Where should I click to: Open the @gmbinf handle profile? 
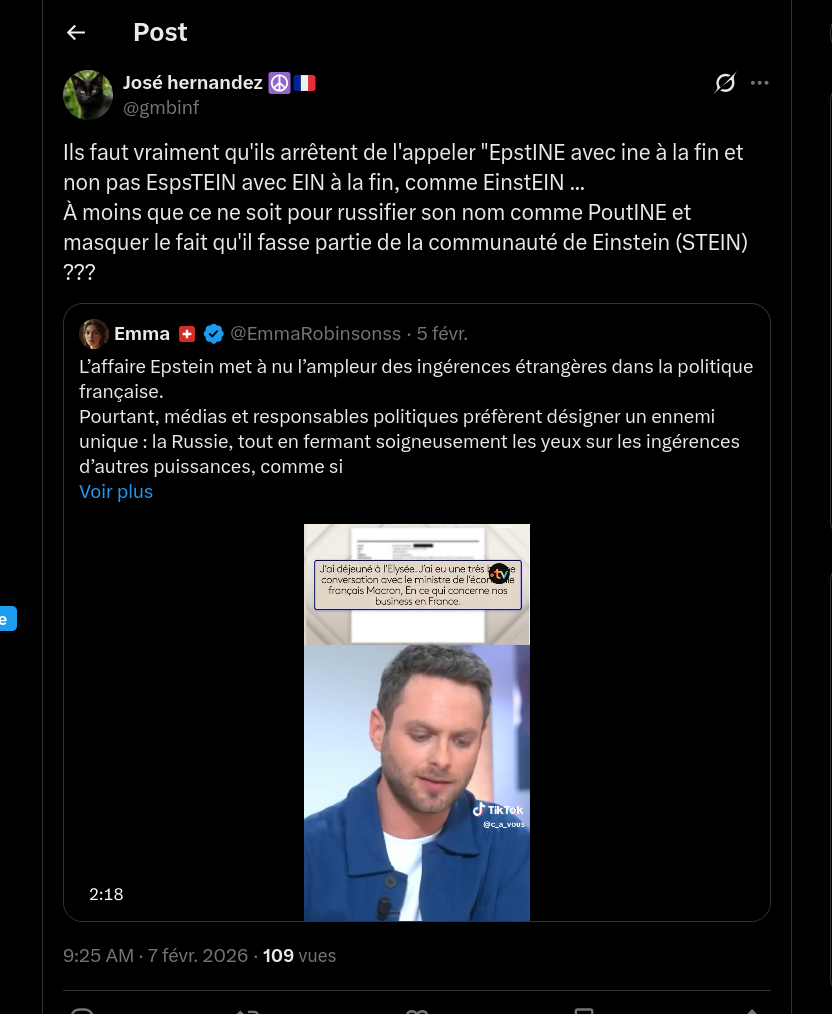pos(161,107)
